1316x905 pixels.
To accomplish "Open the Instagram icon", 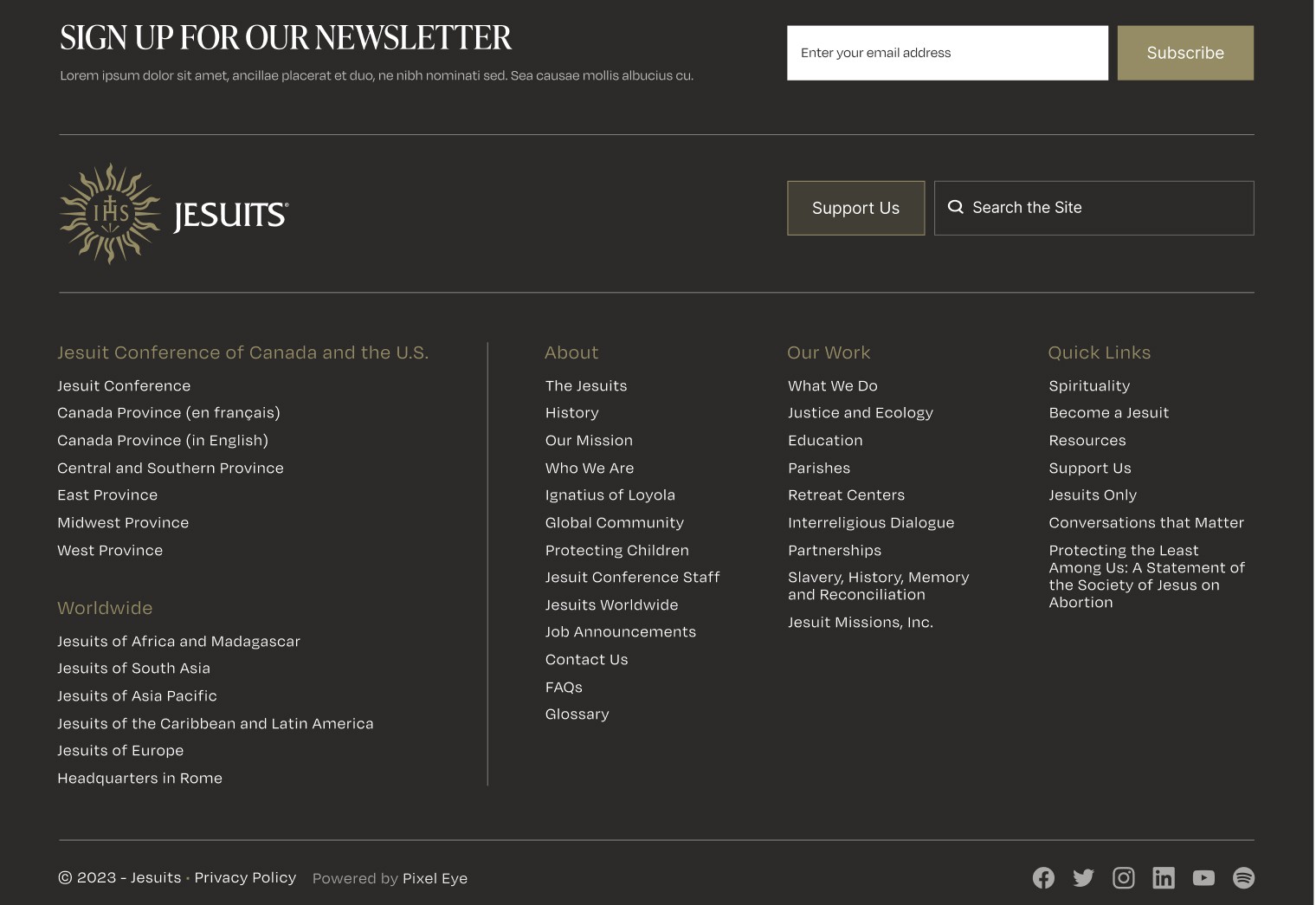I will (x=1124, y=877).
